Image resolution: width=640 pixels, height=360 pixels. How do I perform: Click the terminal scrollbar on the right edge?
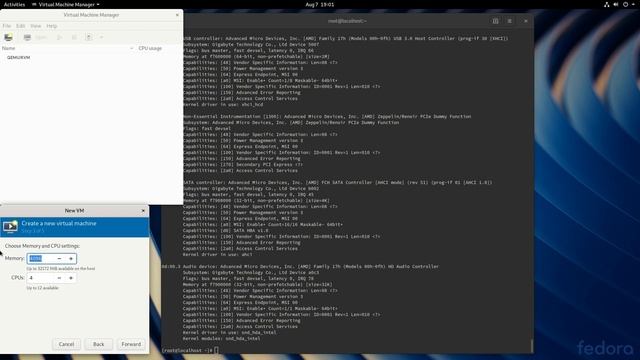[531, 345]
